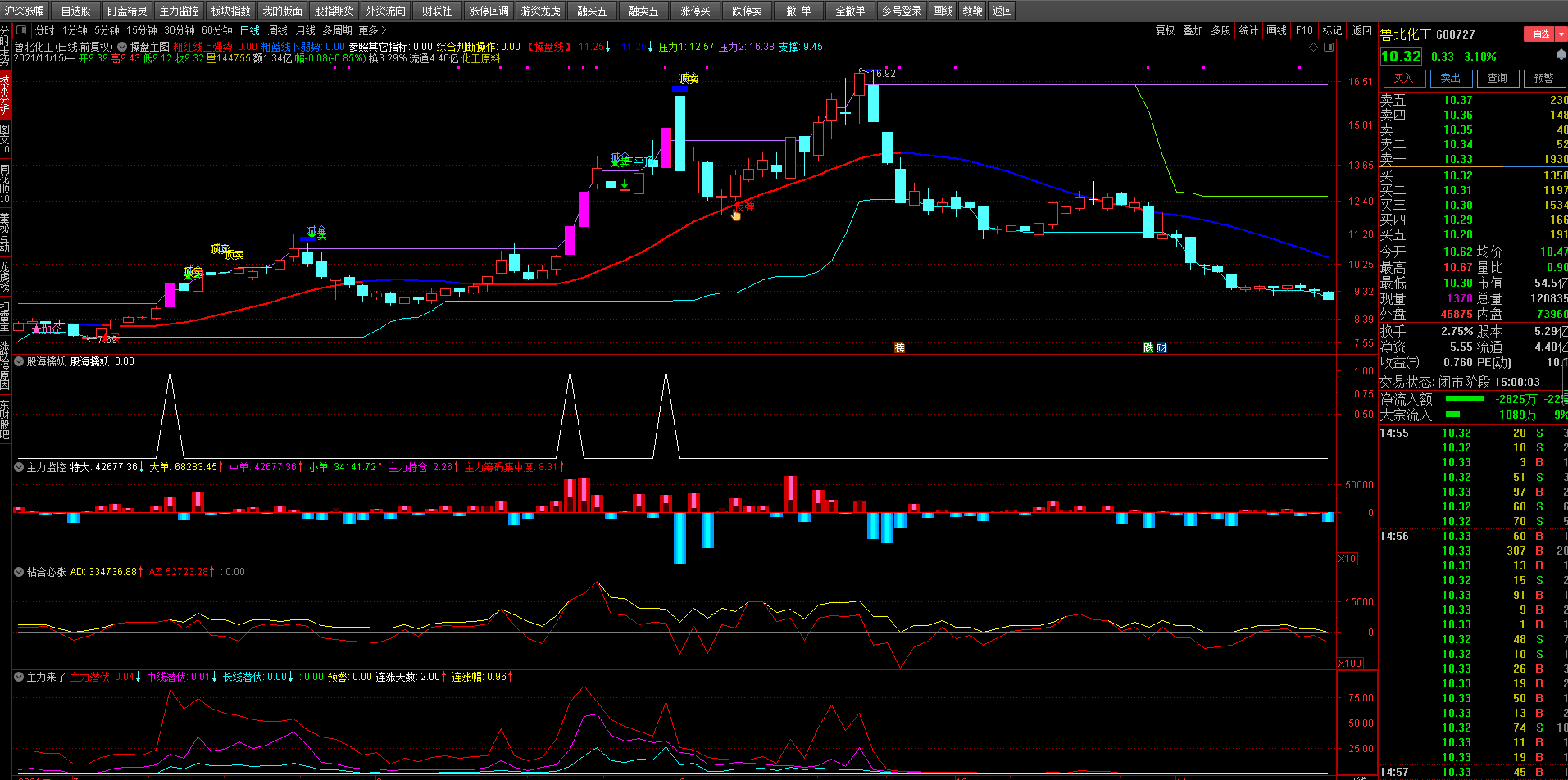Select the 日线 daily period
This screenshot has height=780, width=1568.
point(249,30)
